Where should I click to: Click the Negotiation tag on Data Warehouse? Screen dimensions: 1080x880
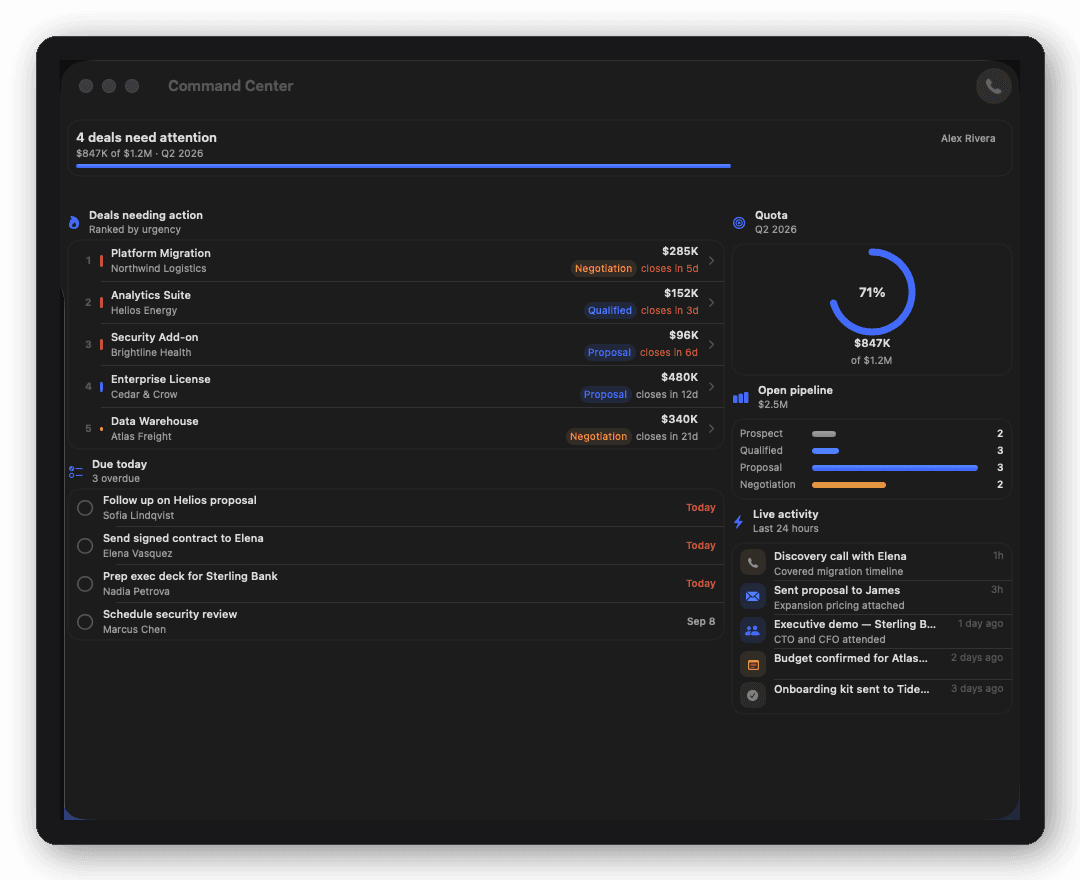[598, 437]
